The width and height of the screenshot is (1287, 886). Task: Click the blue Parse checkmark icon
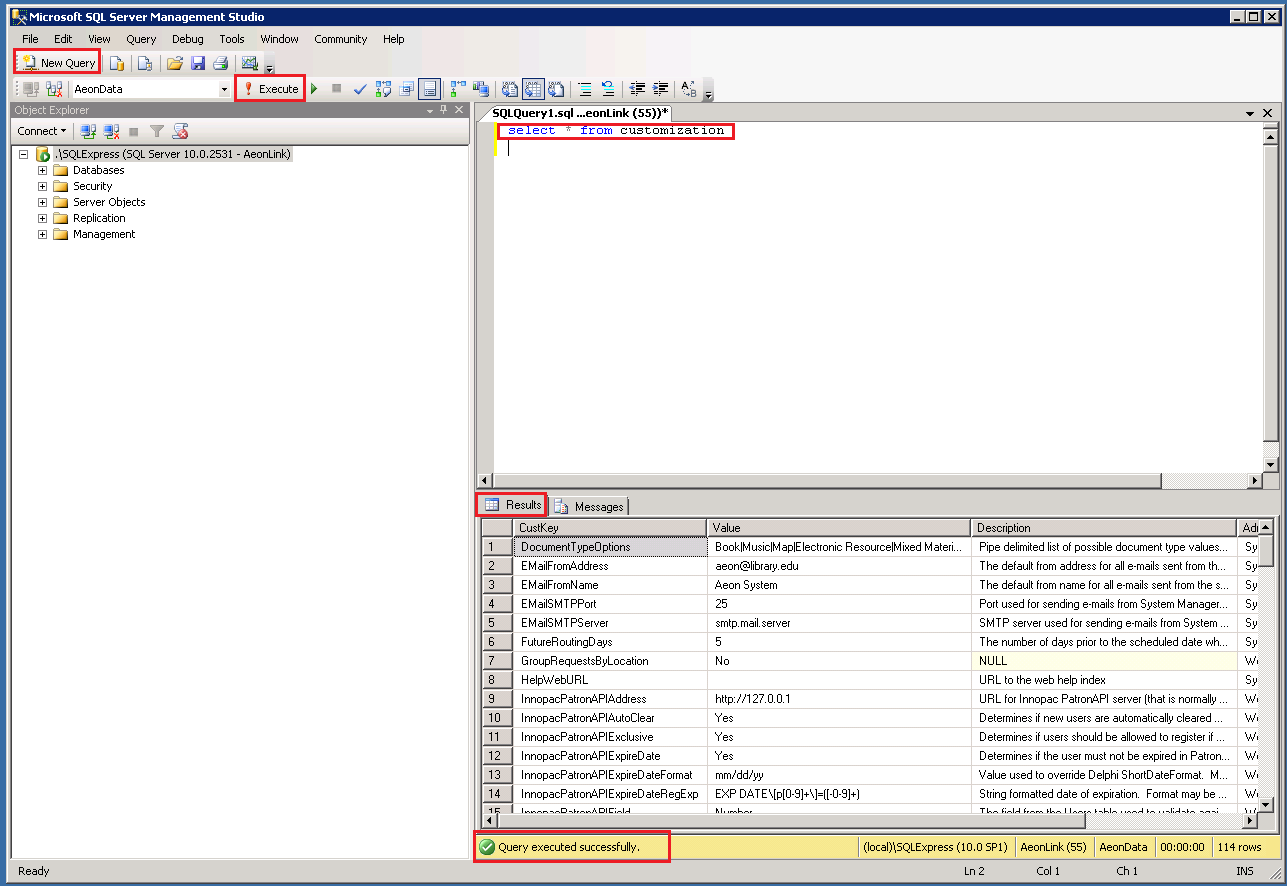(x=360, y=89)
